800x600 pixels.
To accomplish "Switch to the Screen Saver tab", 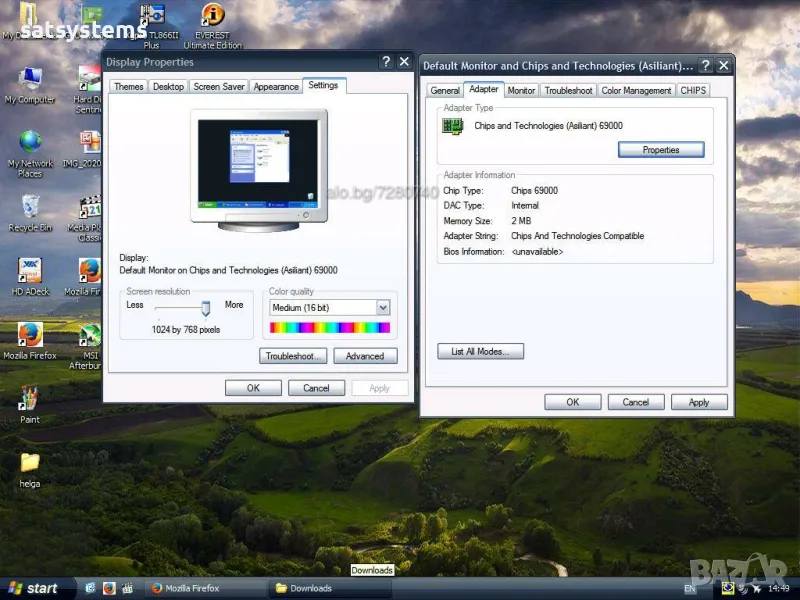I will tap(219, 87).
